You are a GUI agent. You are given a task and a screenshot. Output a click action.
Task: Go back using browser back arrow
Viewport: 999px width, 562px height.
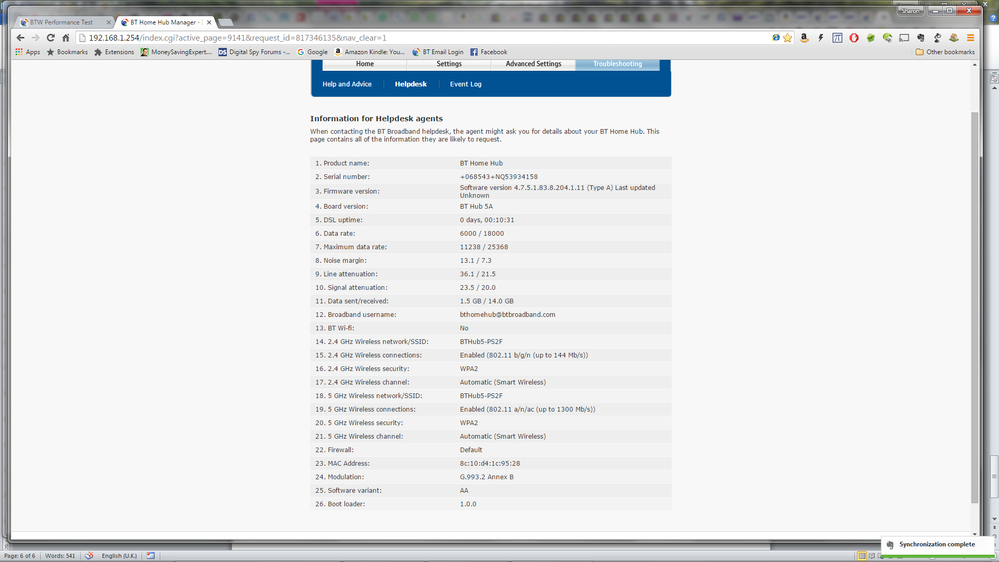20,38
